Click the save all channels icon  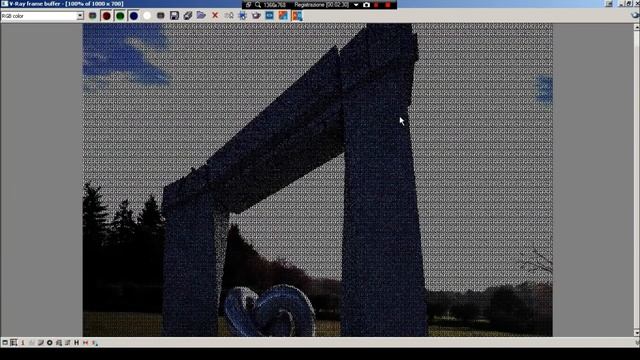pyautogui.click(x=188, y=16)
